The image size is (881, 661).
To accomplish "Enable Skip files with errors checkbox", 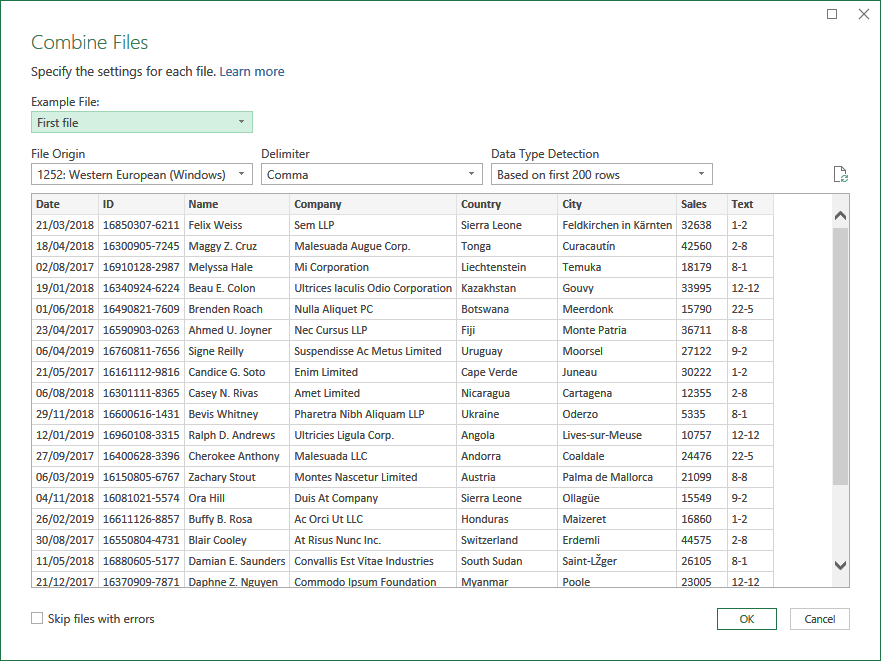I will [37, 618].
